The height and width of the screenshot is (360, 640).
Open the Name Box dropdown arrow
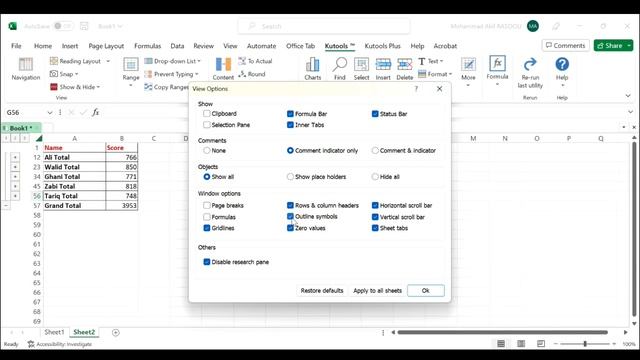pos(50,112)
